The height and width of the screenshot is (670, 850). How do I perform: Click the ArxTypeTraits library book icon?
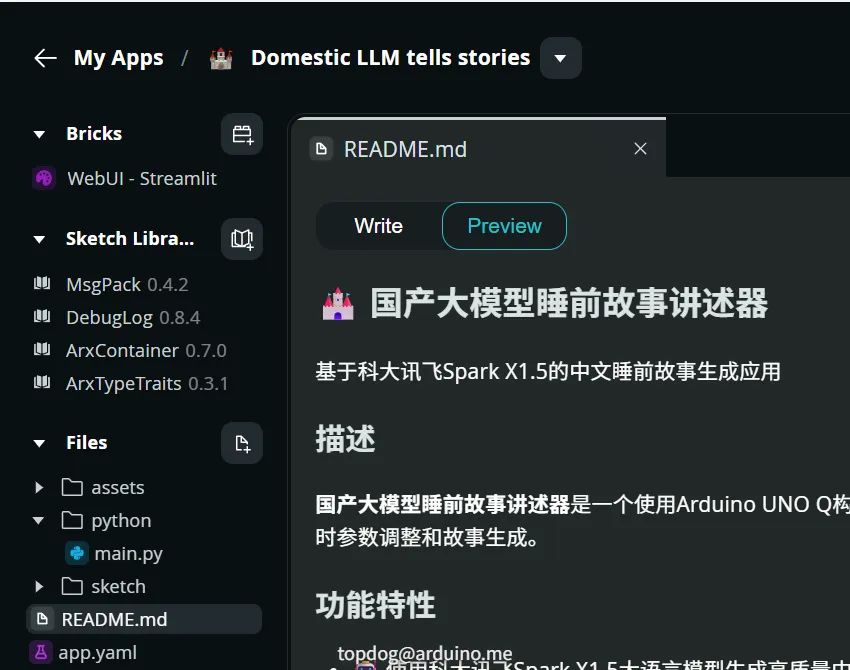42,382
